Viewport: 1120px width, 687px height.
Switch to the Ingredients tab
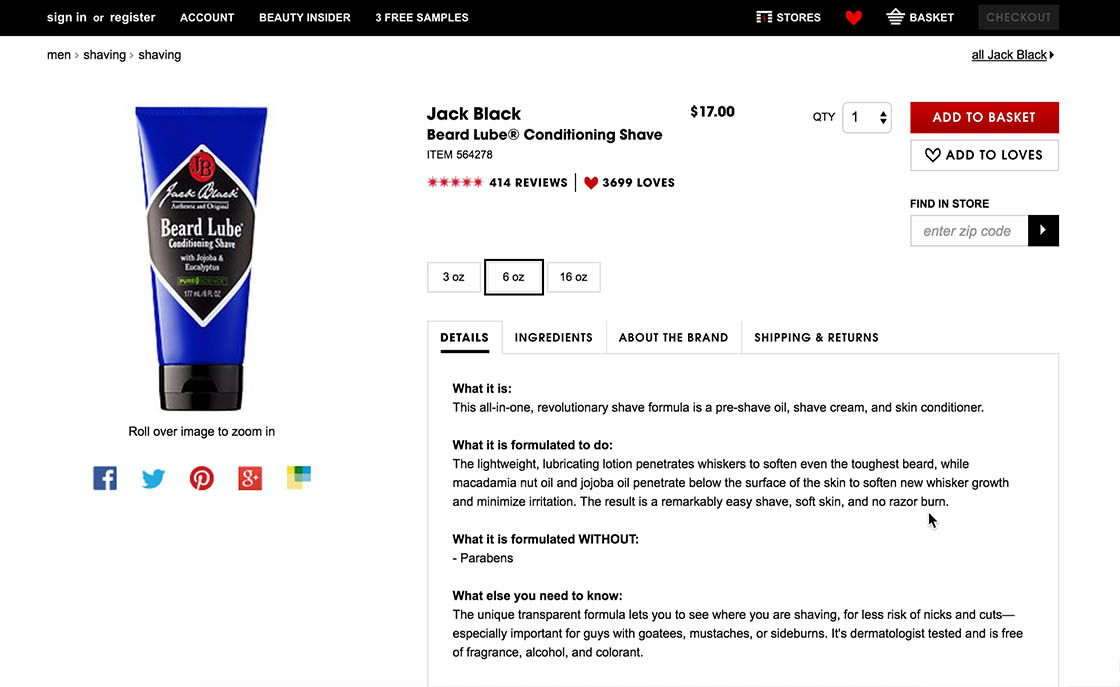pyautogui.click(x=554, y=337)
